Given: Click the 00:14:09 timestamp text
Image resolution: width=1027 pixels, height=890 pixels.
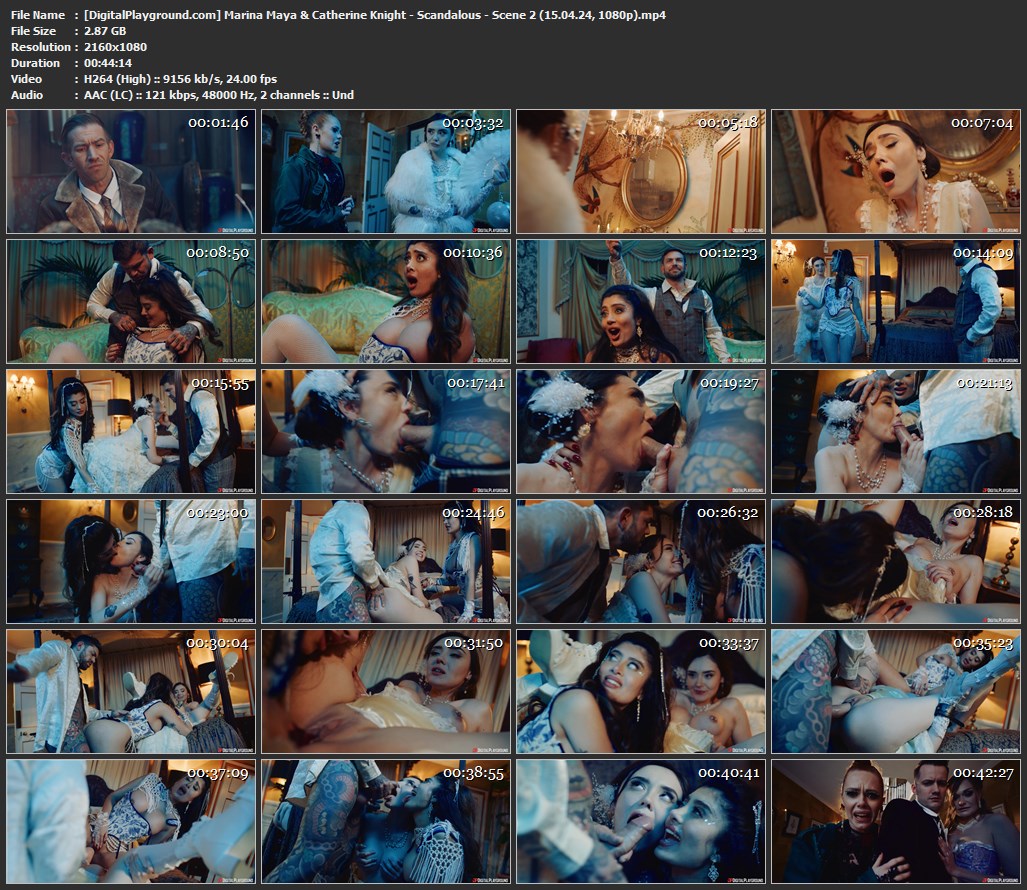Looking at the screenshot, I should pos(984,253).
